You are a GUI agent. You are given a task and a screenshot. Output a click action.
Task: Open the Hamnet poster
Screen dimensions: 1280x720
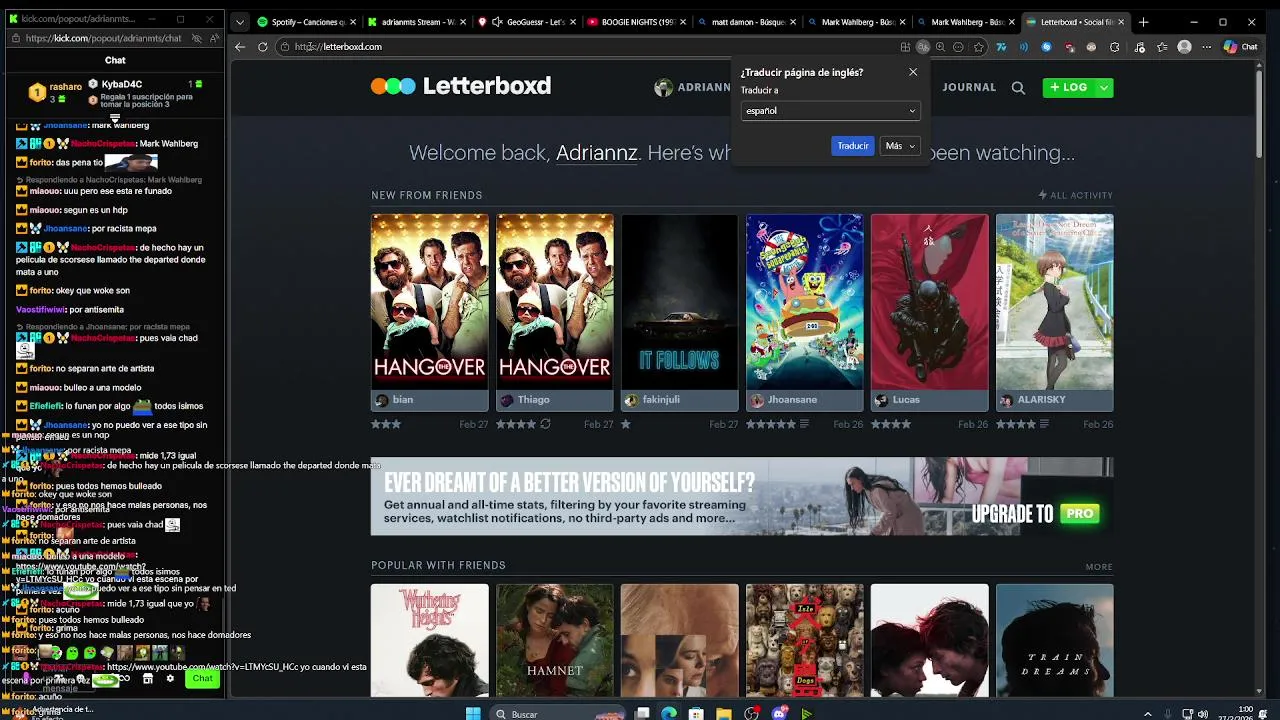555,641
